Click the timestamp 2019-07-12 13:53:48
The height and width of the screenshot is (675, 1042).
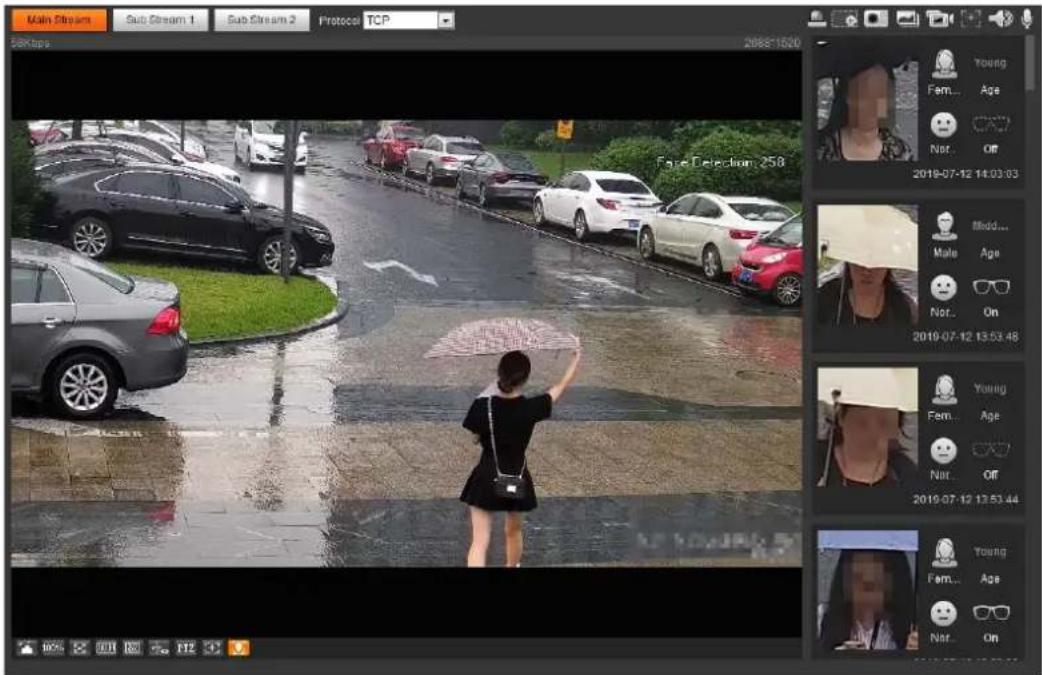coord(965,337)
